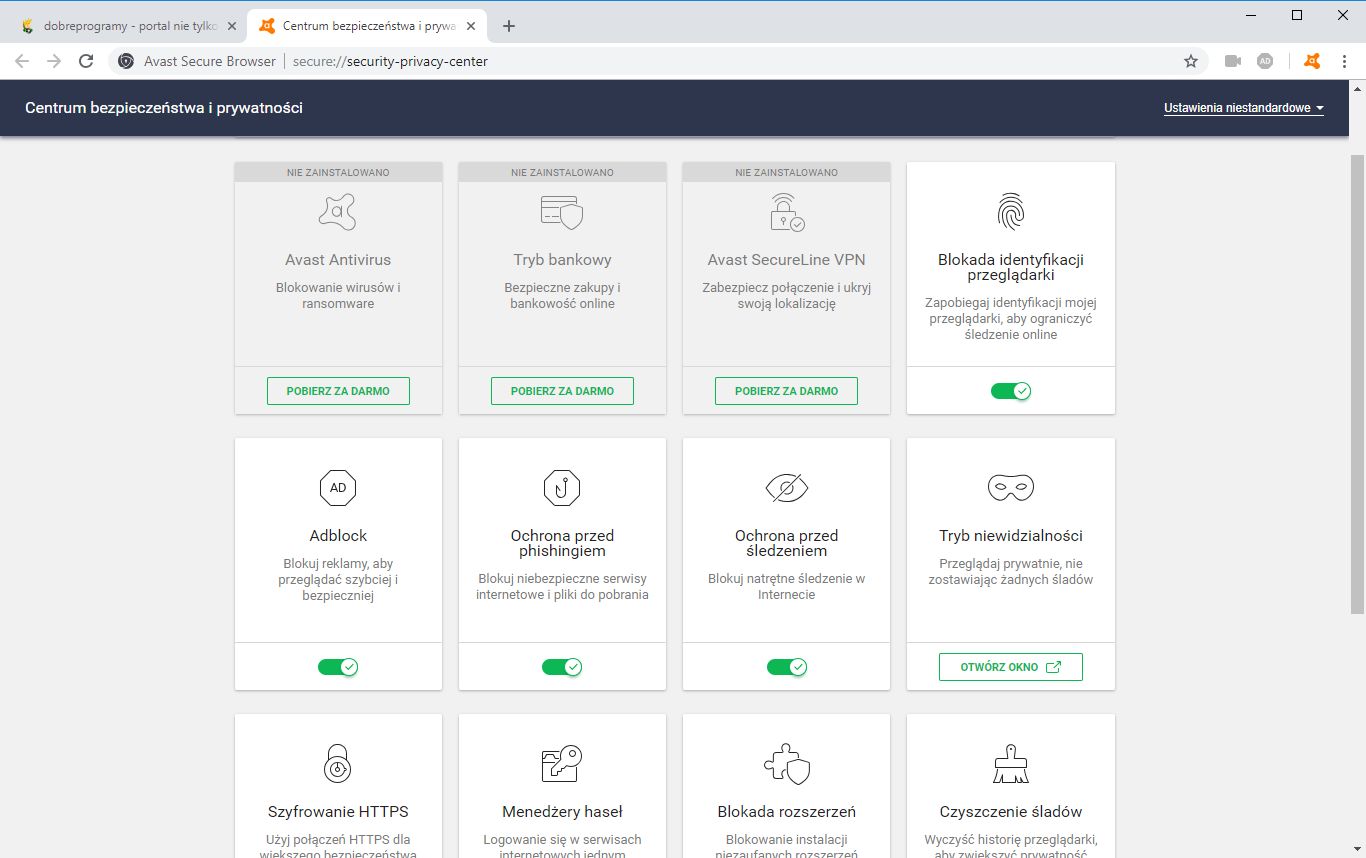Click Pobierz za darmo for Tryb bankowy
This screenshot has height=858, width=1366.
pos(562,391)
